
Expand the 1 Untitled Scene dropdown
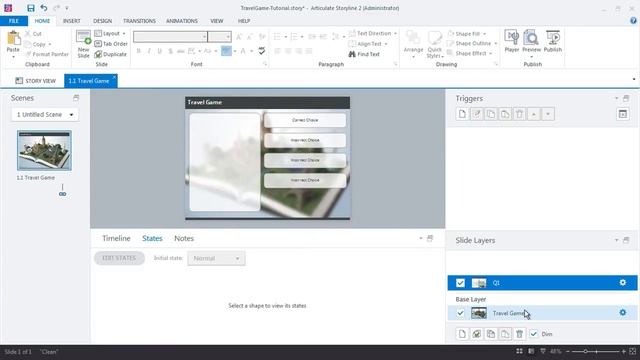[x=45, y=115]
